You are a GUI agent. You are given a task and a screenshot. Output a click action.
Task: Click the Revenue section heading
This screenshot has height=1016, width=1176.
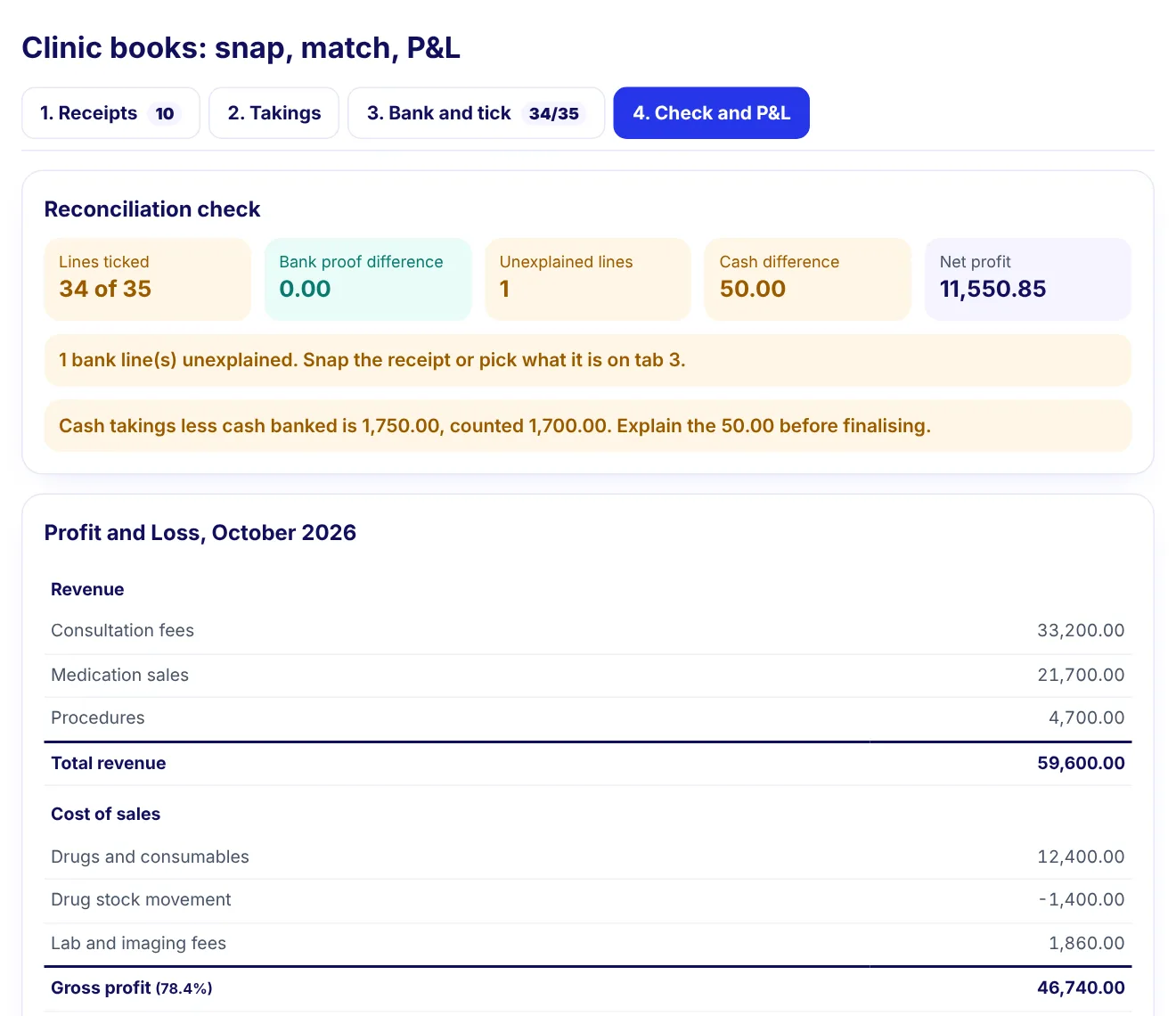[87, 590]
